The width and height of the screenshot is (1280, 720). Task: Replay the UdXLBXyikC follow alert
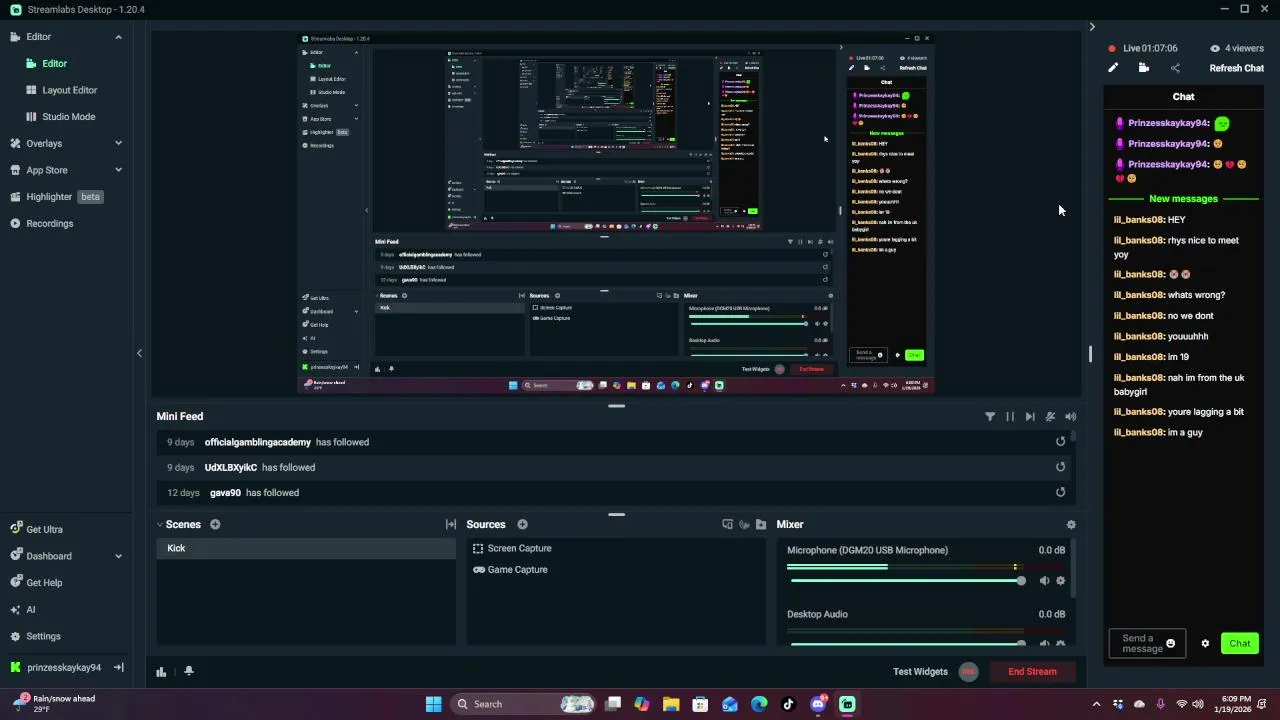tap(1061, 467)
